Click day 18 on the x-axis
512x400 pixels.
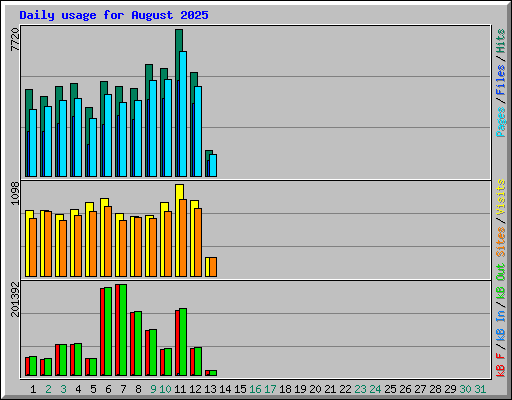[x=285, y=389]
